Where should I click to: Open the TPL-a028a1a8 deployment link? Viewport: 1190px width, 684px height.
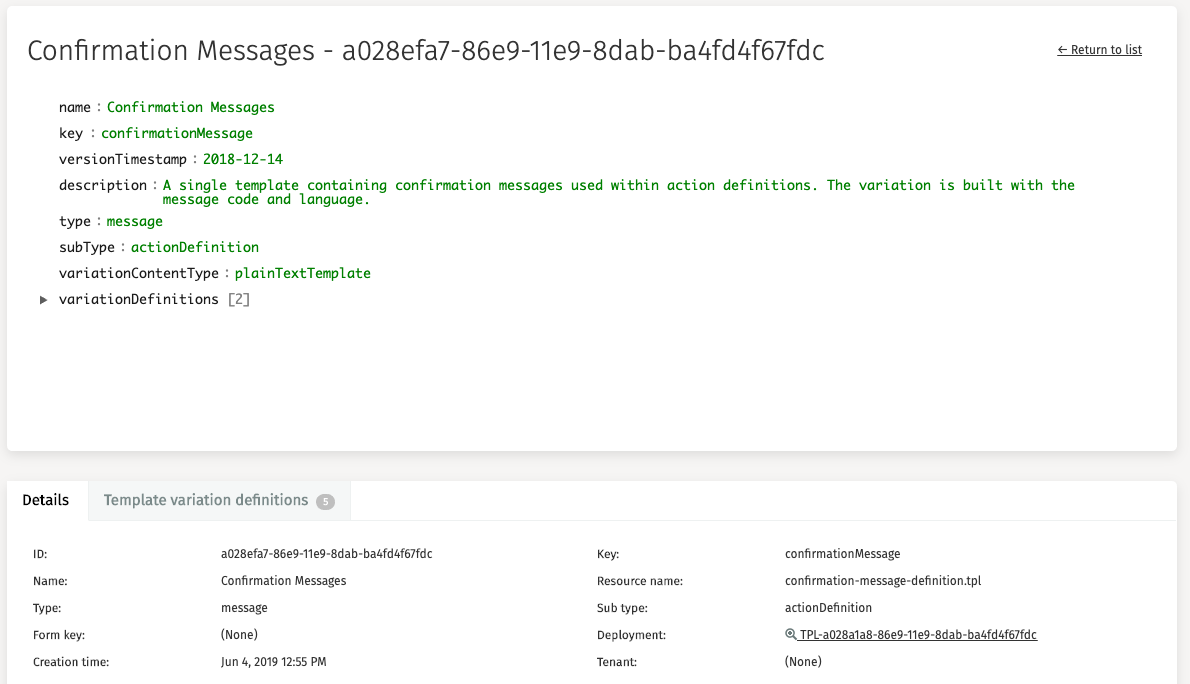(x=918, y=635)
